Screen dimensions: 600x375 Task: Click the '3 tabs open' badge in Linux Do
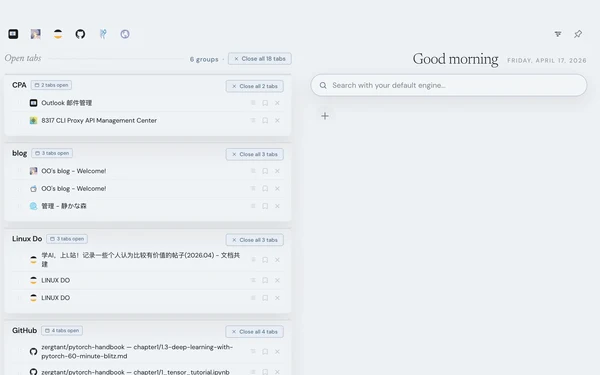[x=67, y=239]
